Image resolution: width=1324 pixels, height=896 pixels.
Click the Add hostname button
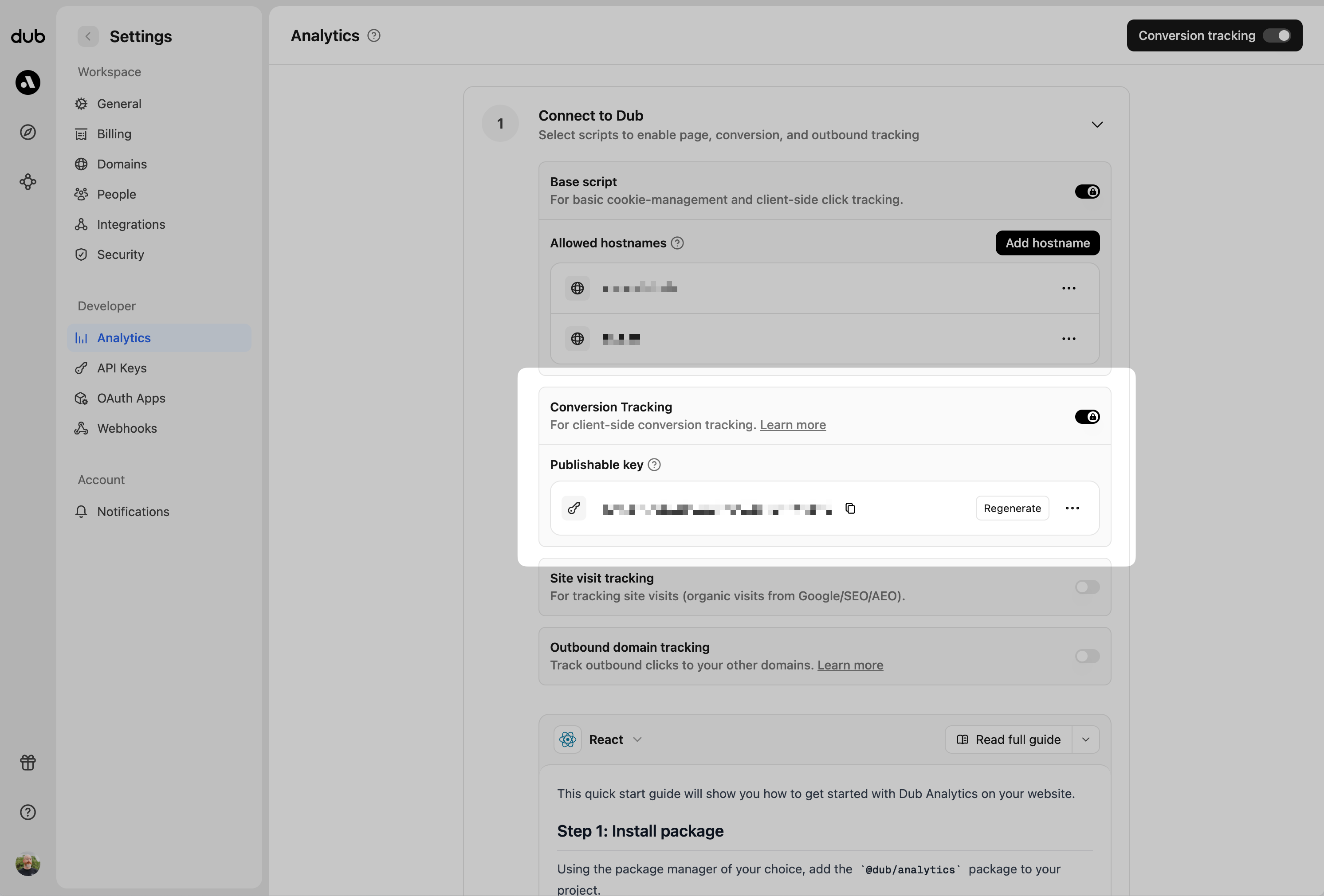coord(1047,243)
